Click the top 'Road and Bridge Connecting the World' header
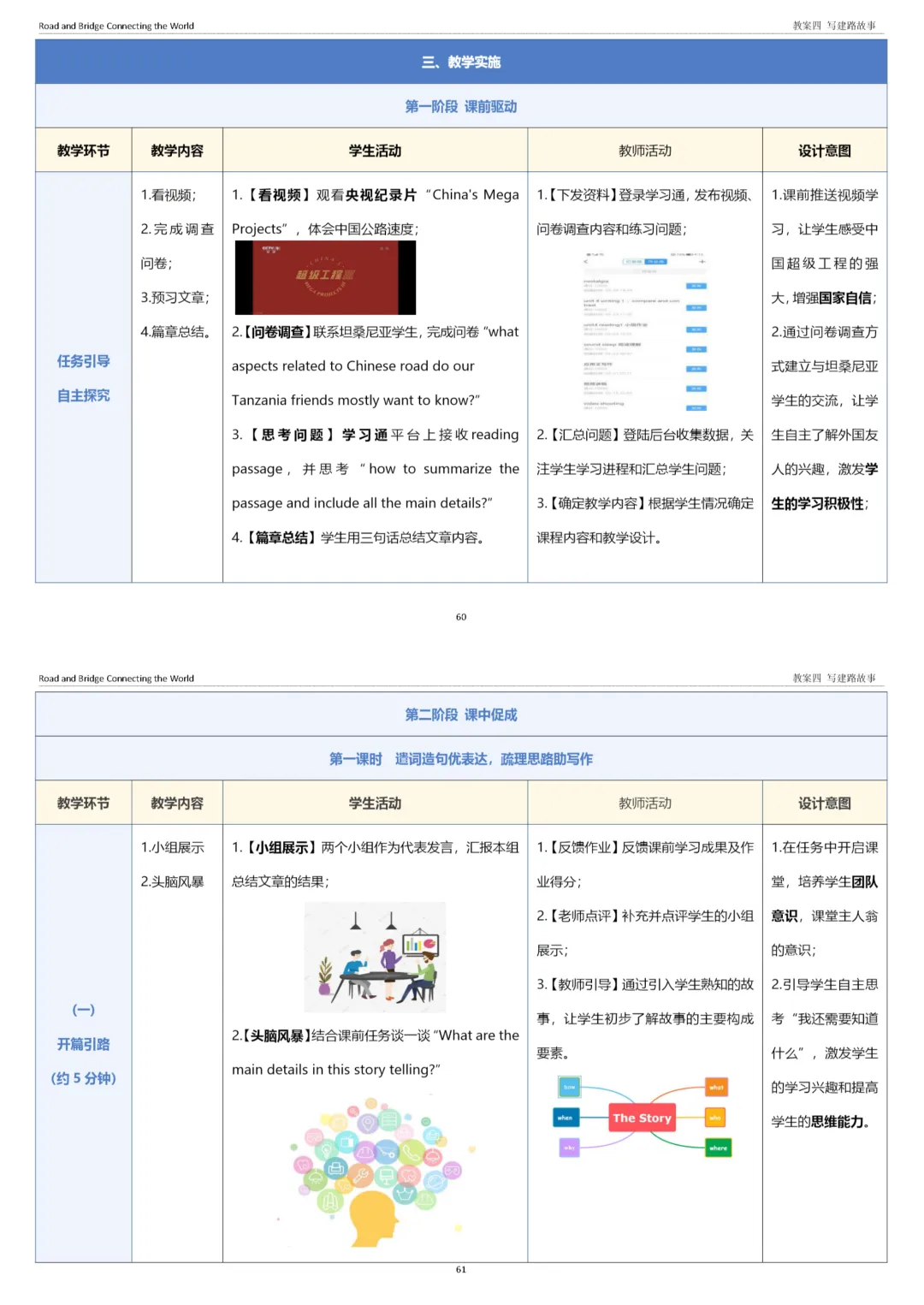The image size is (924, 1305). pos(116,26)
